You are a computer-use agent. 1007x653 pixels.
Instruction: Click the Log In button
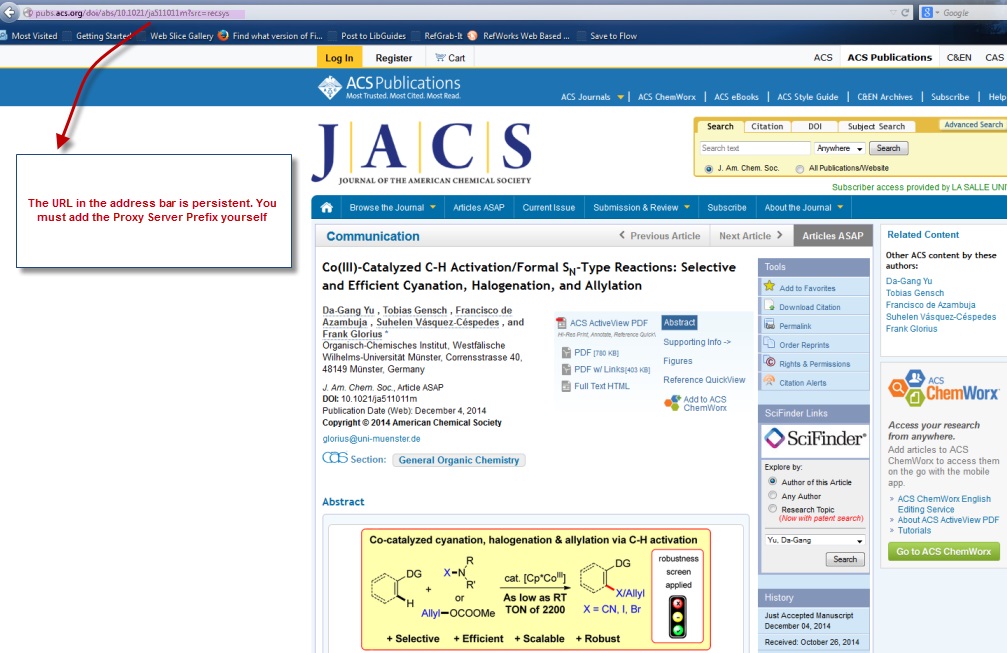pos(339,58)
